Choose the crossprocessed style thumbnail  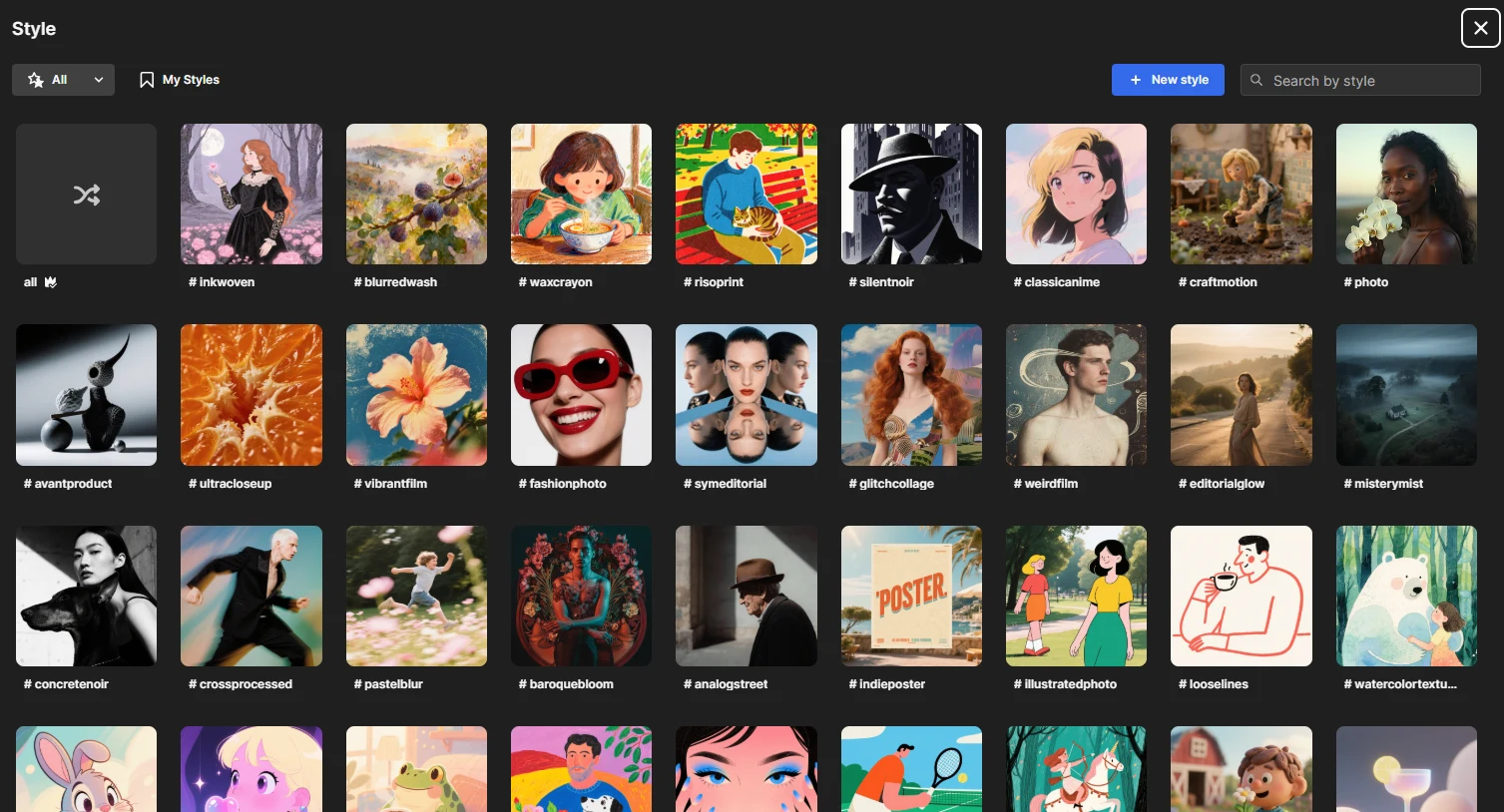pyautogui.click(x=251, y=596)
